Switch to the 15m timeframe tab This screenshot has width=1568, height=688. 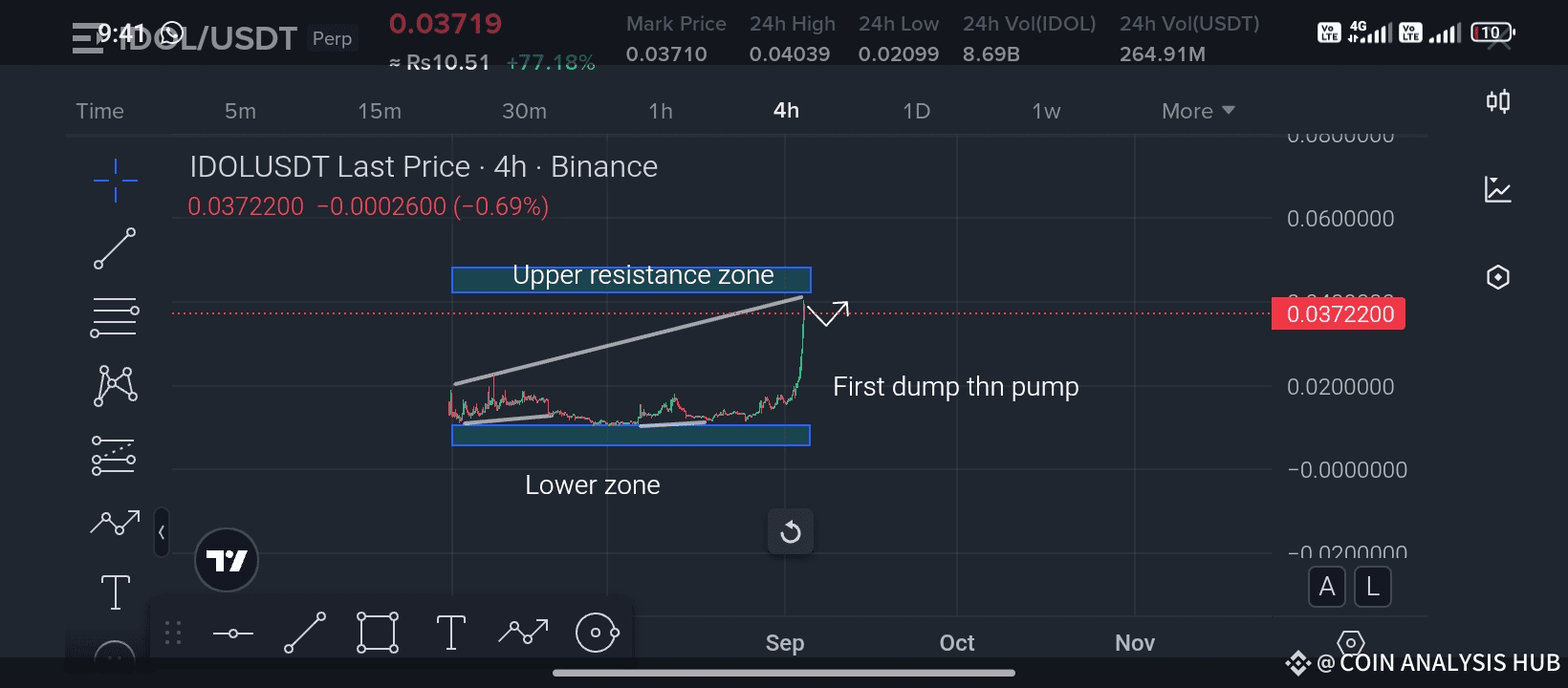click(380, 111)
